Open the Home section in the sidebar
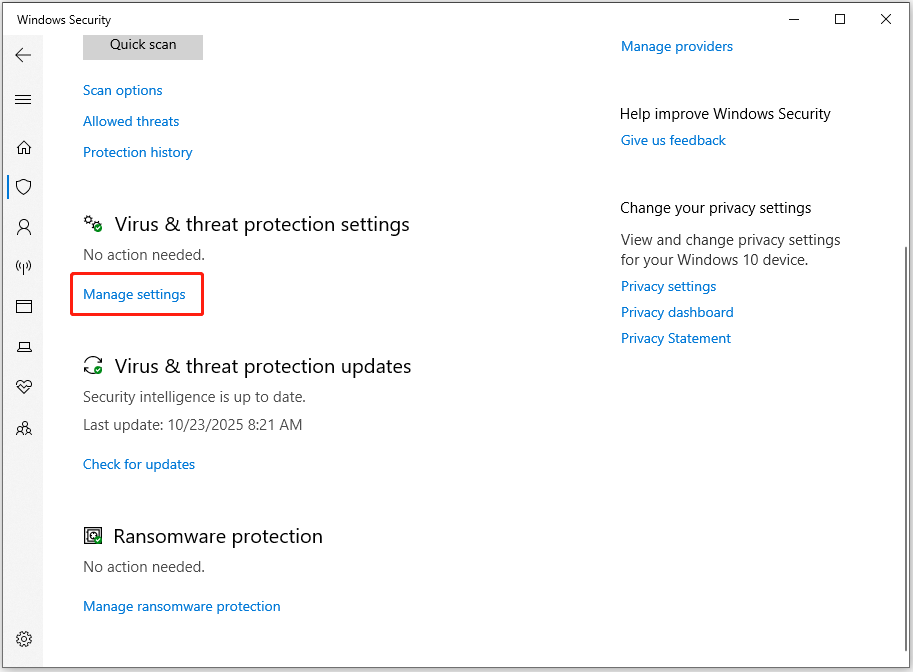The width and height of the screenshot is (913, 672). (23, 146)
